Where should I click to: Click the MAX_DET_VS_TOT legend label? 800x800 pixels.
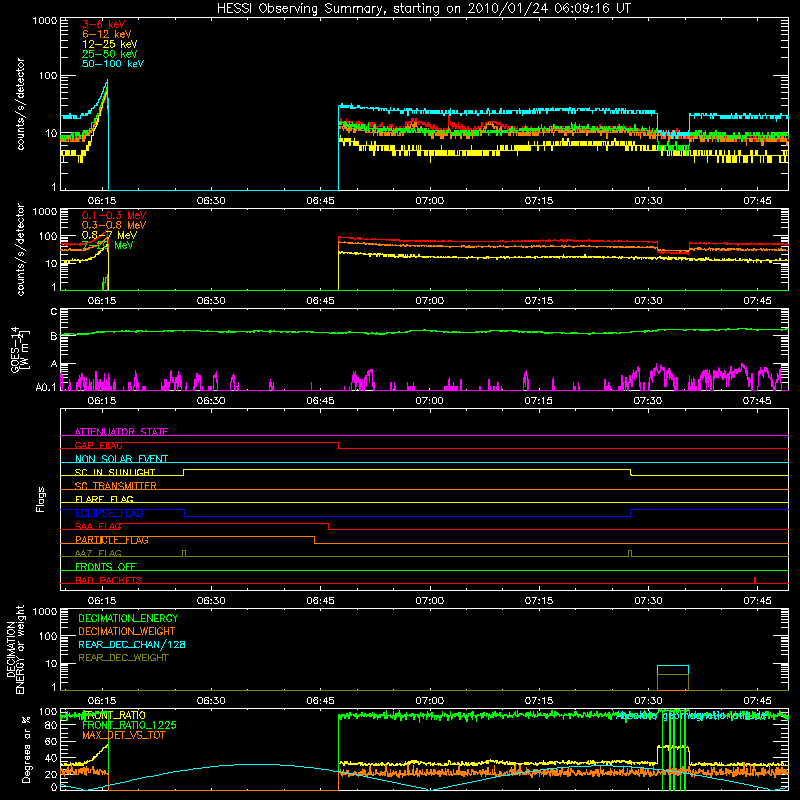[124, 735]
